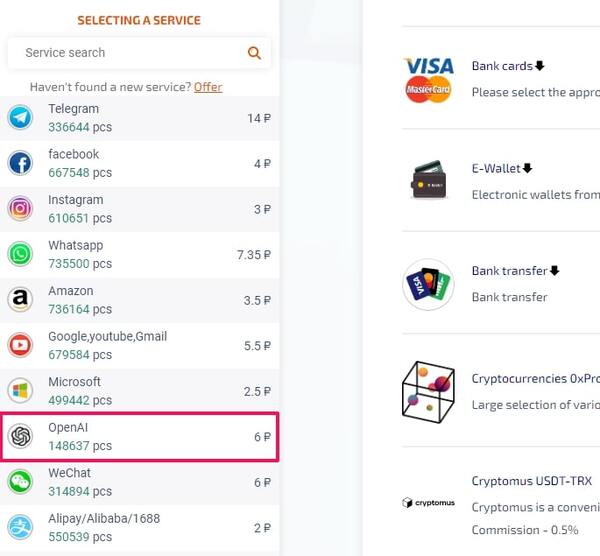Click the VISA MasterCard logo
The image size is (600, 556).
[429, 80]
